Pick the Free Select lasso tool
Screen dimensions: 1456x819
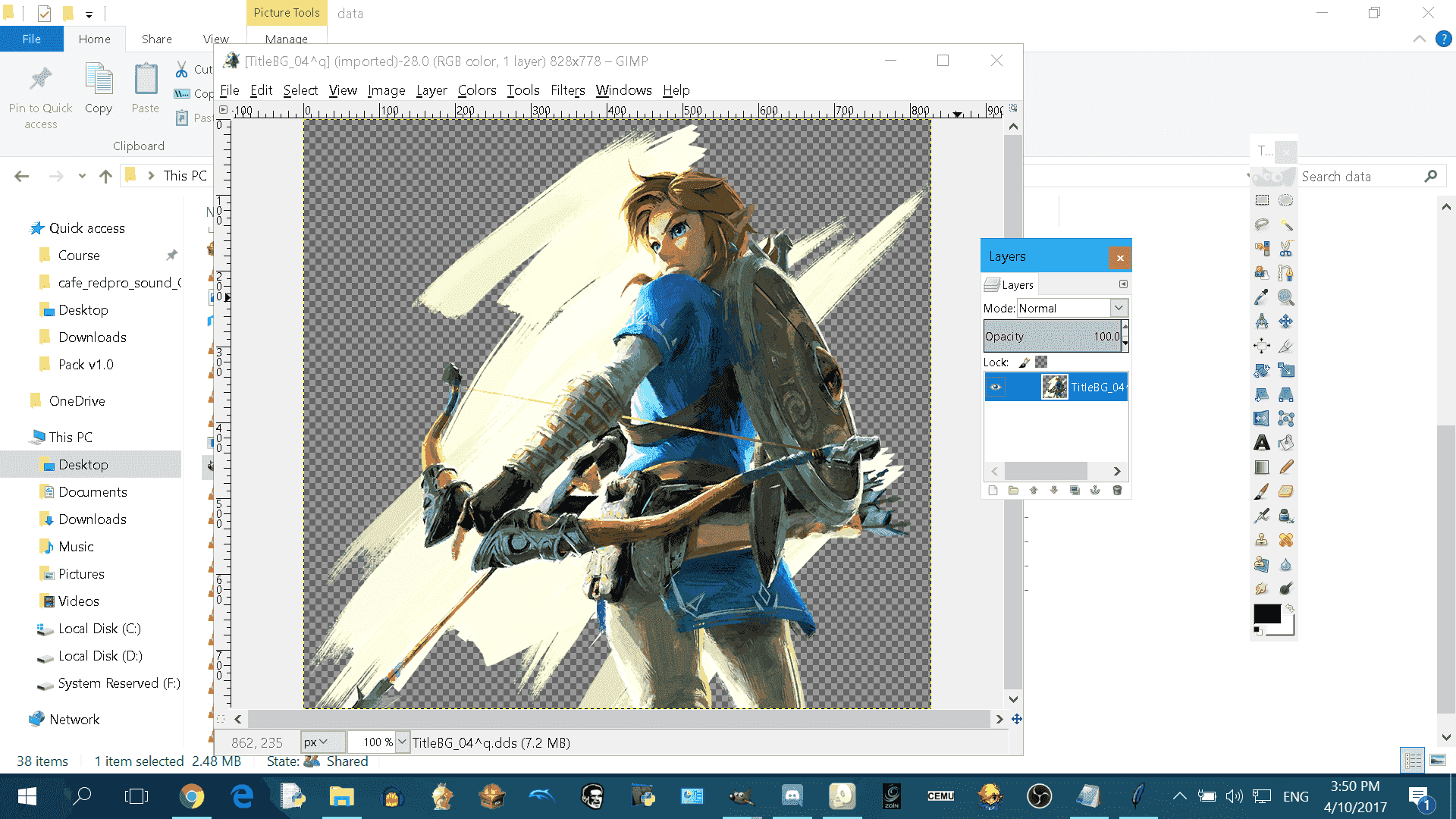pos(1262,224)
